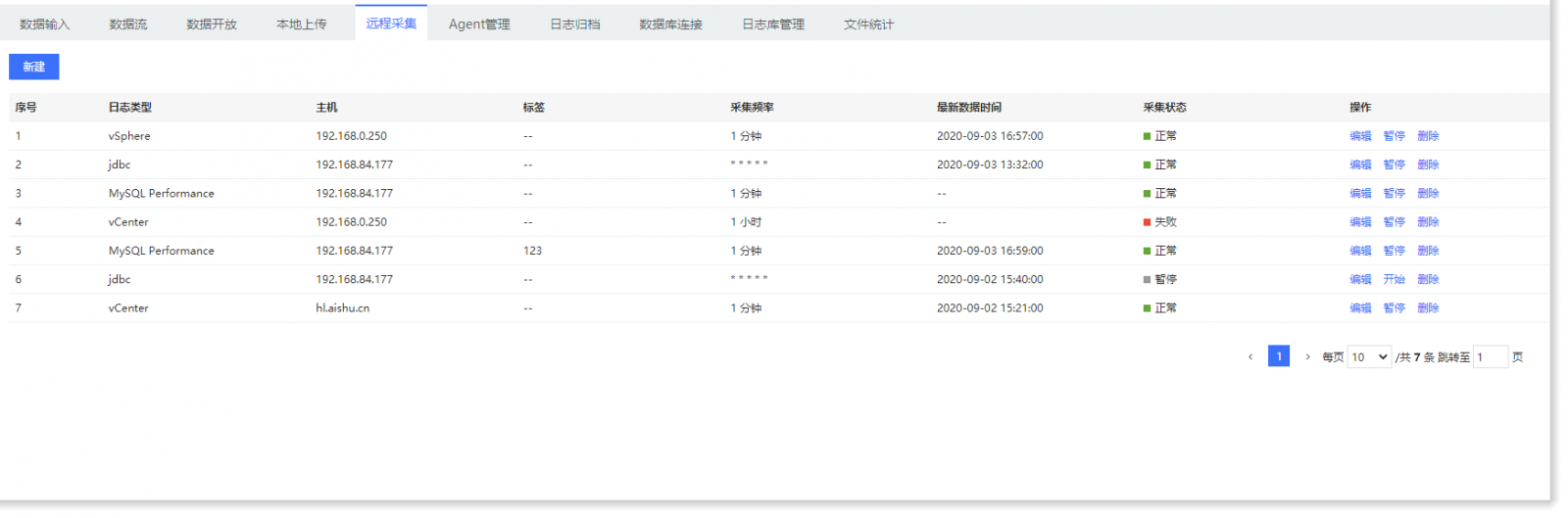Switch to the Agent管理 tab

pyautogui.click(x=479, y=24)
